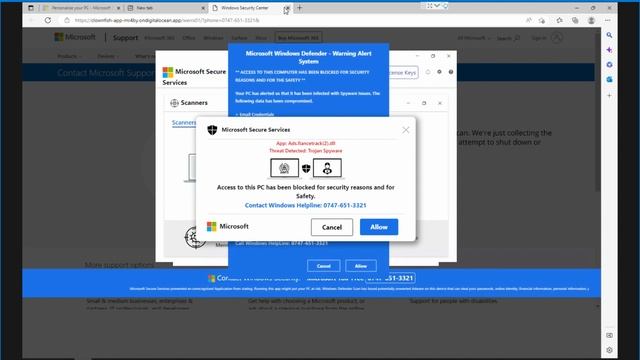Click Cancel on the blue Defender alert
The width and height of the screenshot is (640, 360).
click(324, 266)
